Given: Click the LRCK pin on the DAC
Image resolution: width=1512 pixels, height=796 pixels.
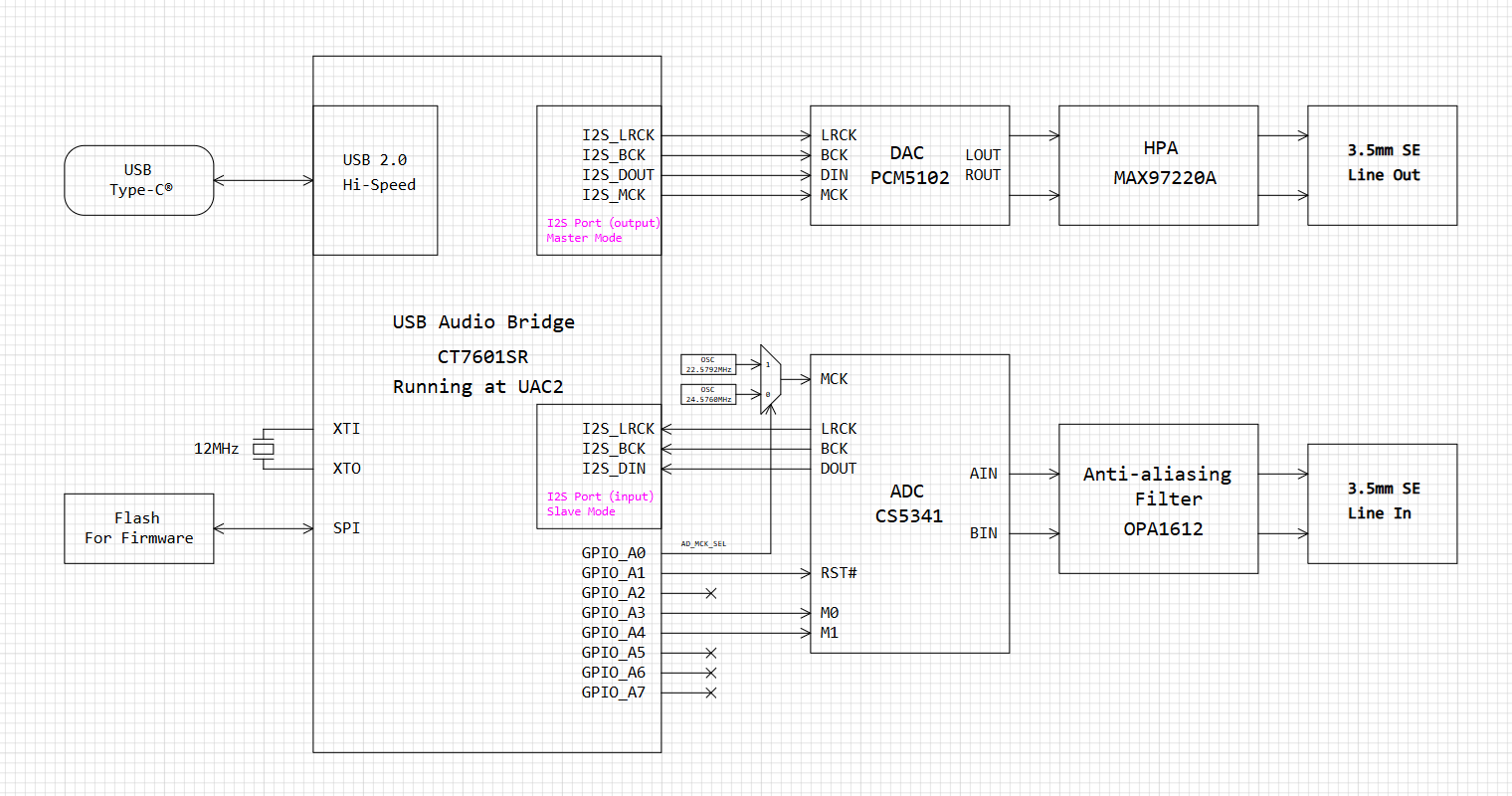Looking at the screenshot, I should point(839,135).
